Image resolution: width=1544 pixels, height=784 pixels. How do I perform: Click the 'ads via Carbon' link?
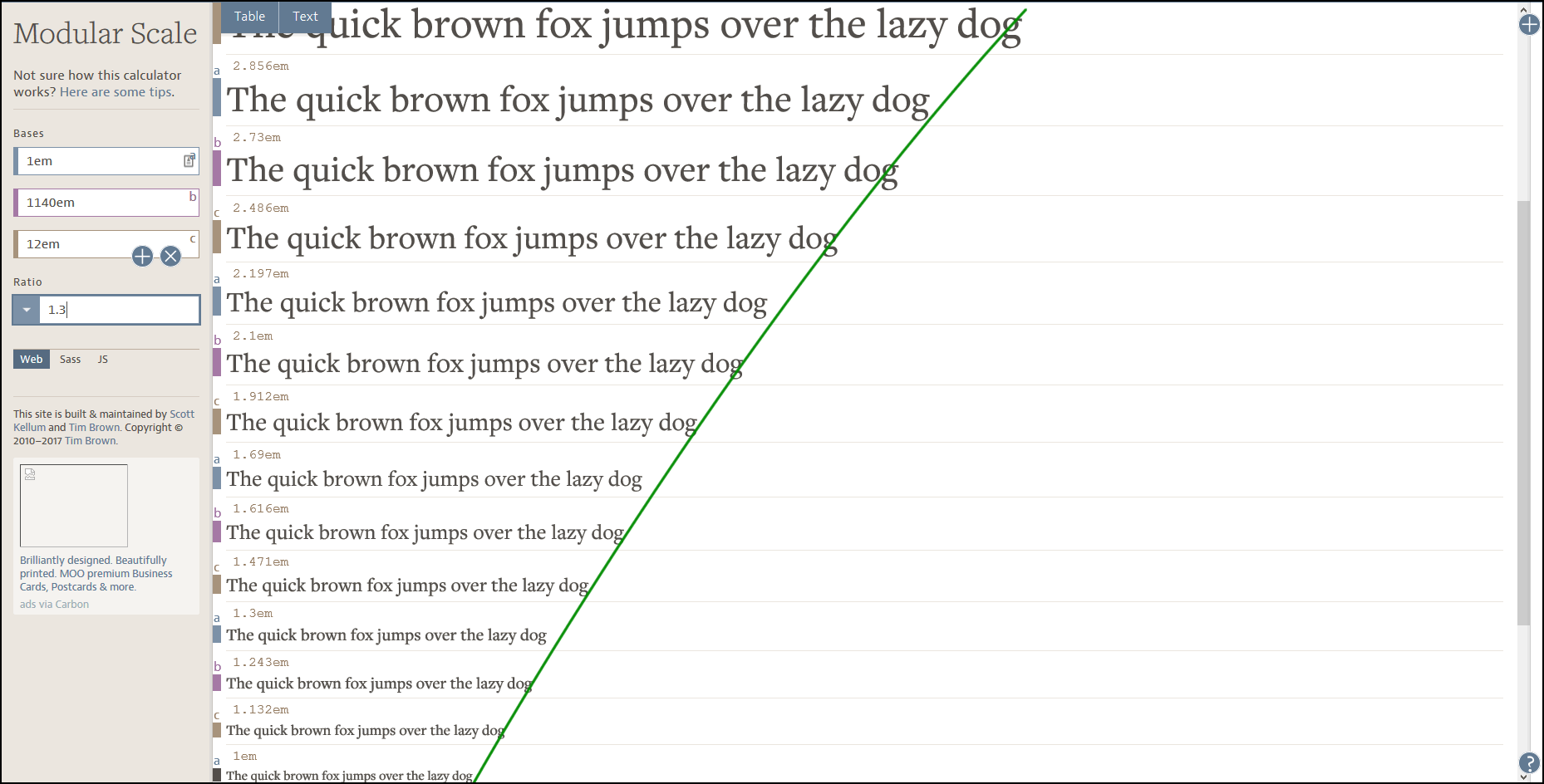click(x=54, y=604)
